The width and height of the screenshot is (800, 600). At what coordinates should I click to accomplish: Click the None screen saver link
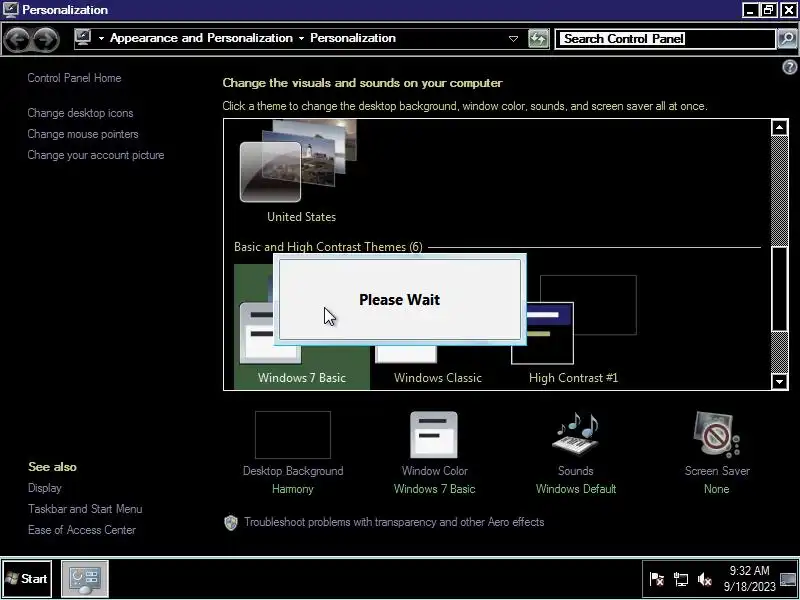coord(716,489)
